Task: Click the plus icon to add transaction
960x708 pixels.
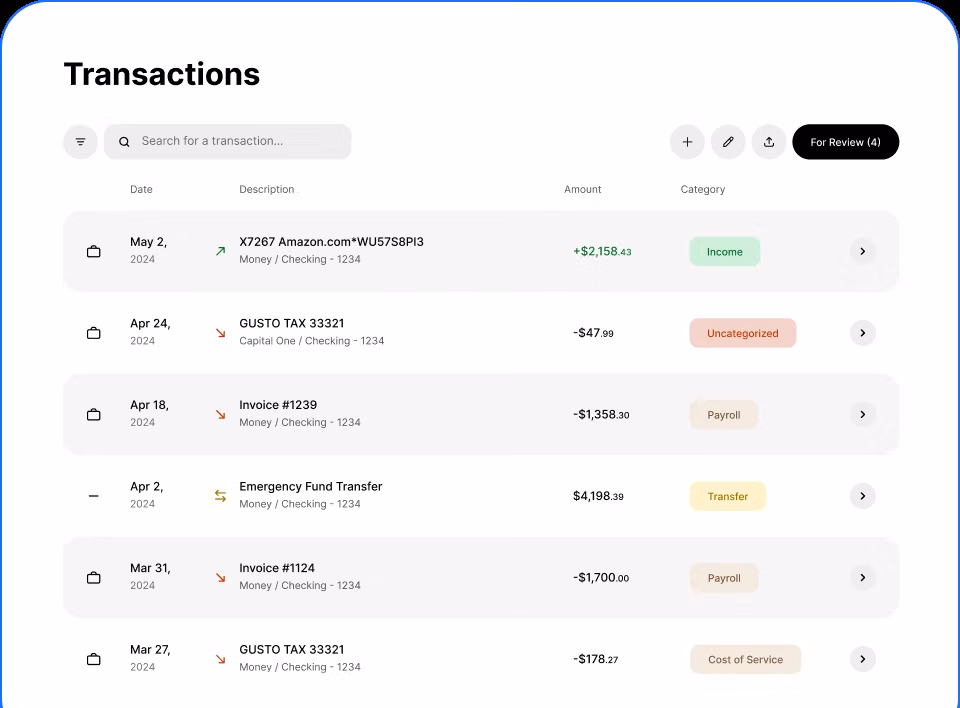Action: [x=687, y=142]
